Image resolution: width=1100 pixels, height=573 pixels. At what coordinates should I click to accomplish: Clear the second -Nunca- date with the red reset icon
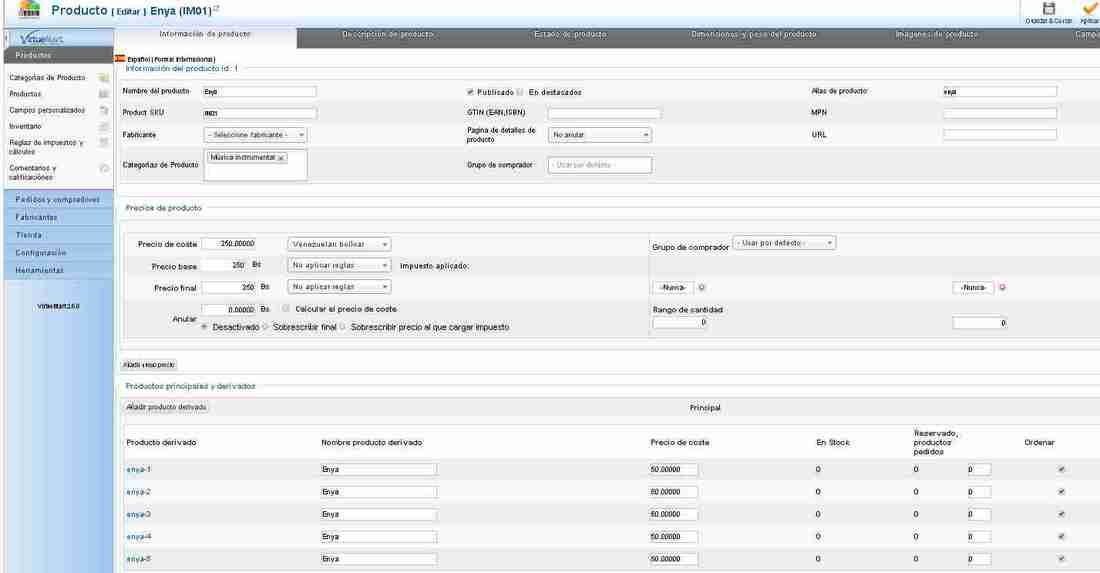(1002, 288)
